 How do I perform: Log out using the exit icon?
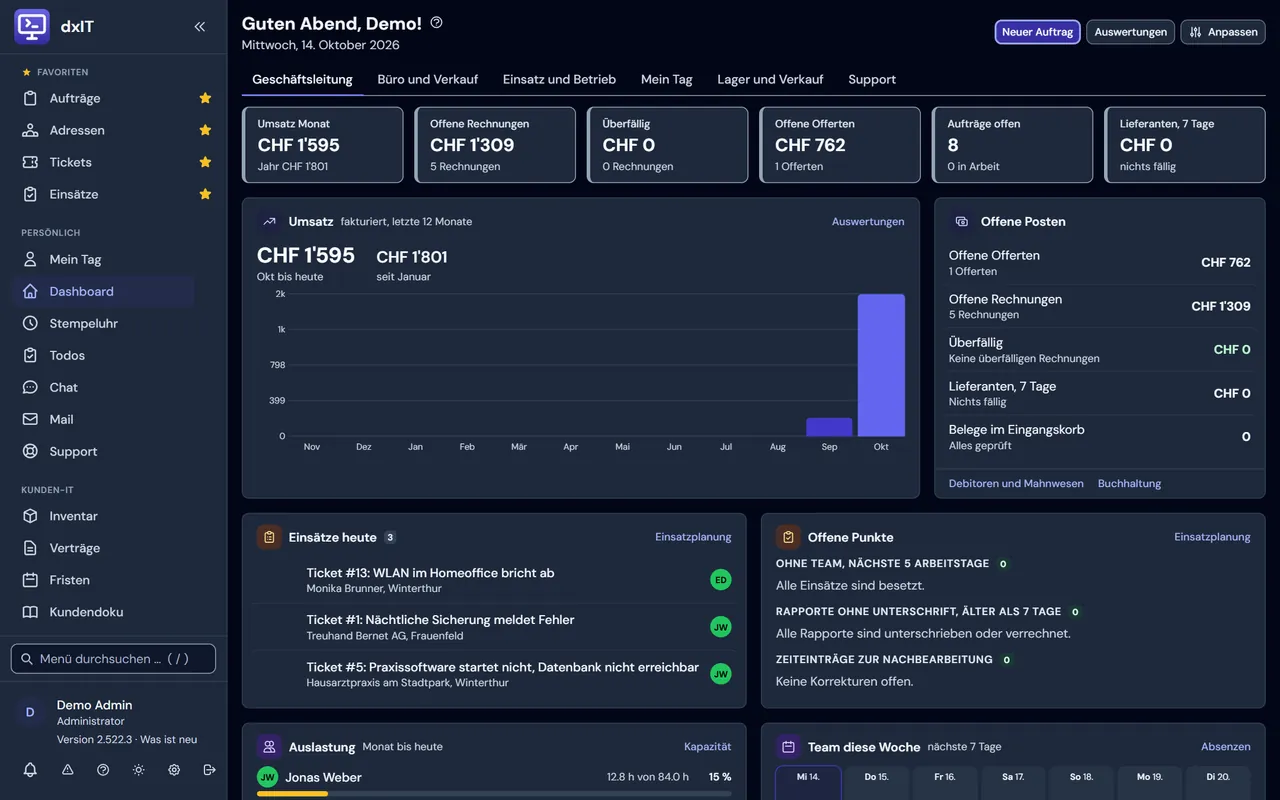coord(209,769)
